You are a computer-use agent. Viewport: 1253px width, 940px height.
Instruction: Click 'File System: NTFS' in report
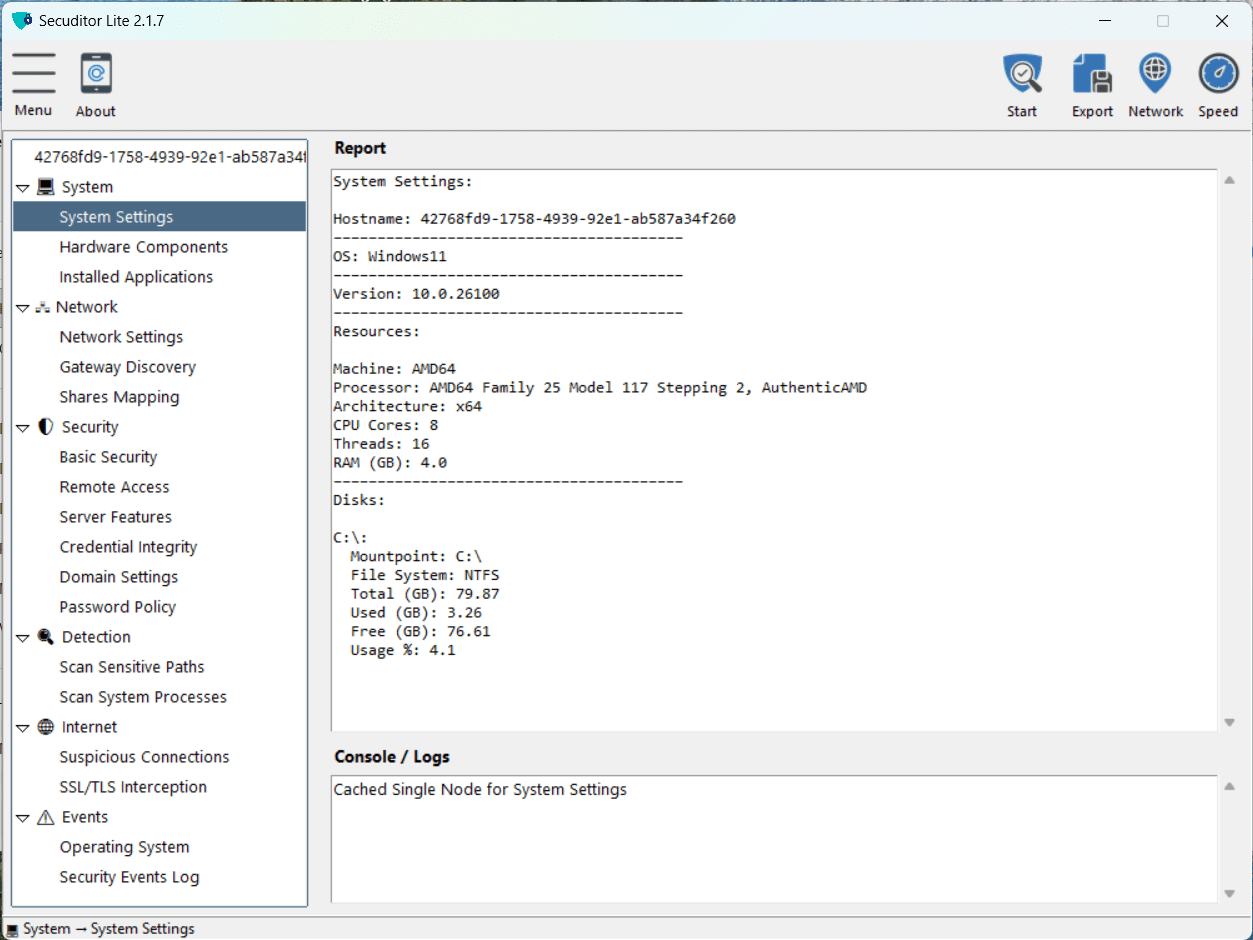(x=425, y=575)
